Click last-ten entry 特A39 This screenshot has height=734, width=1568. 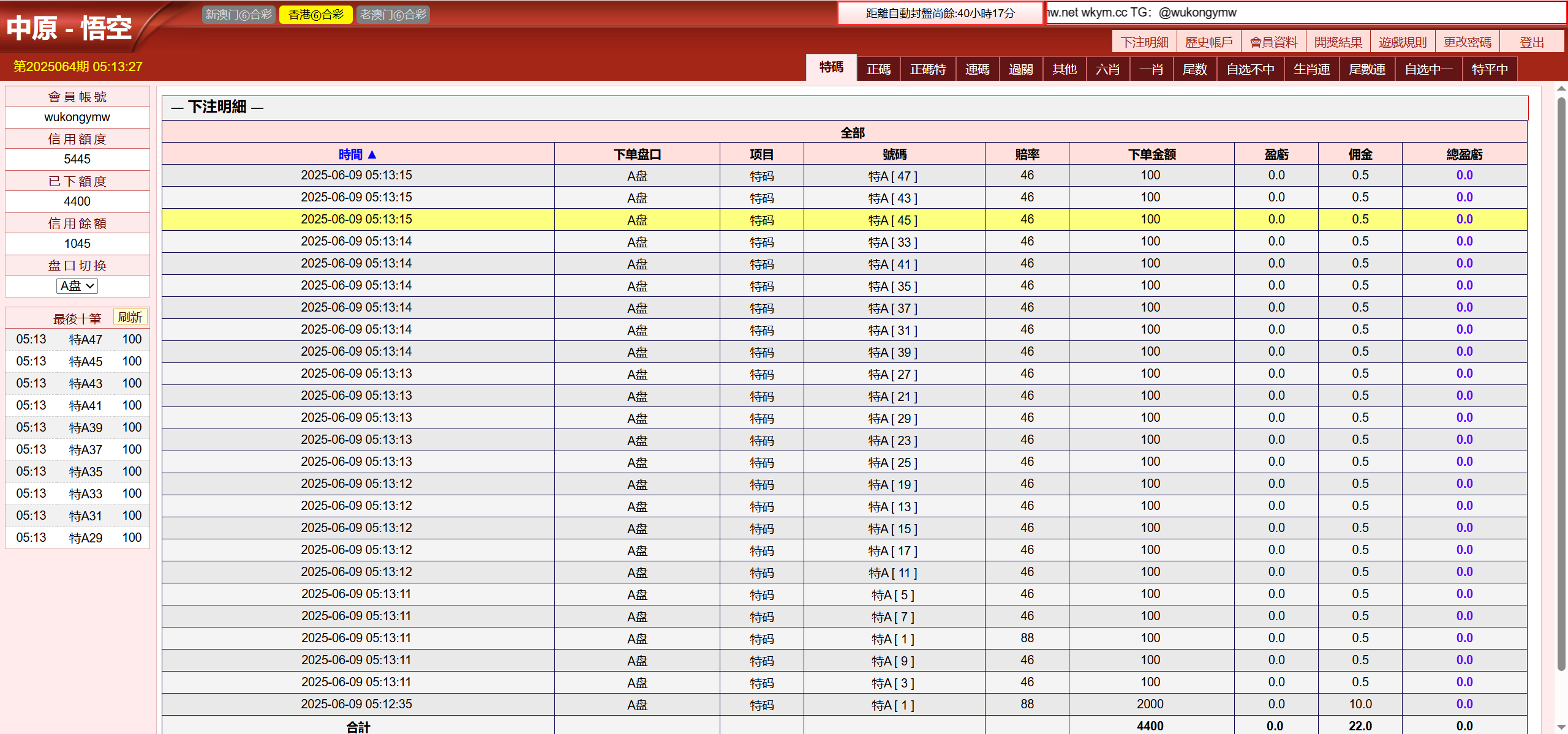point(86,428)
